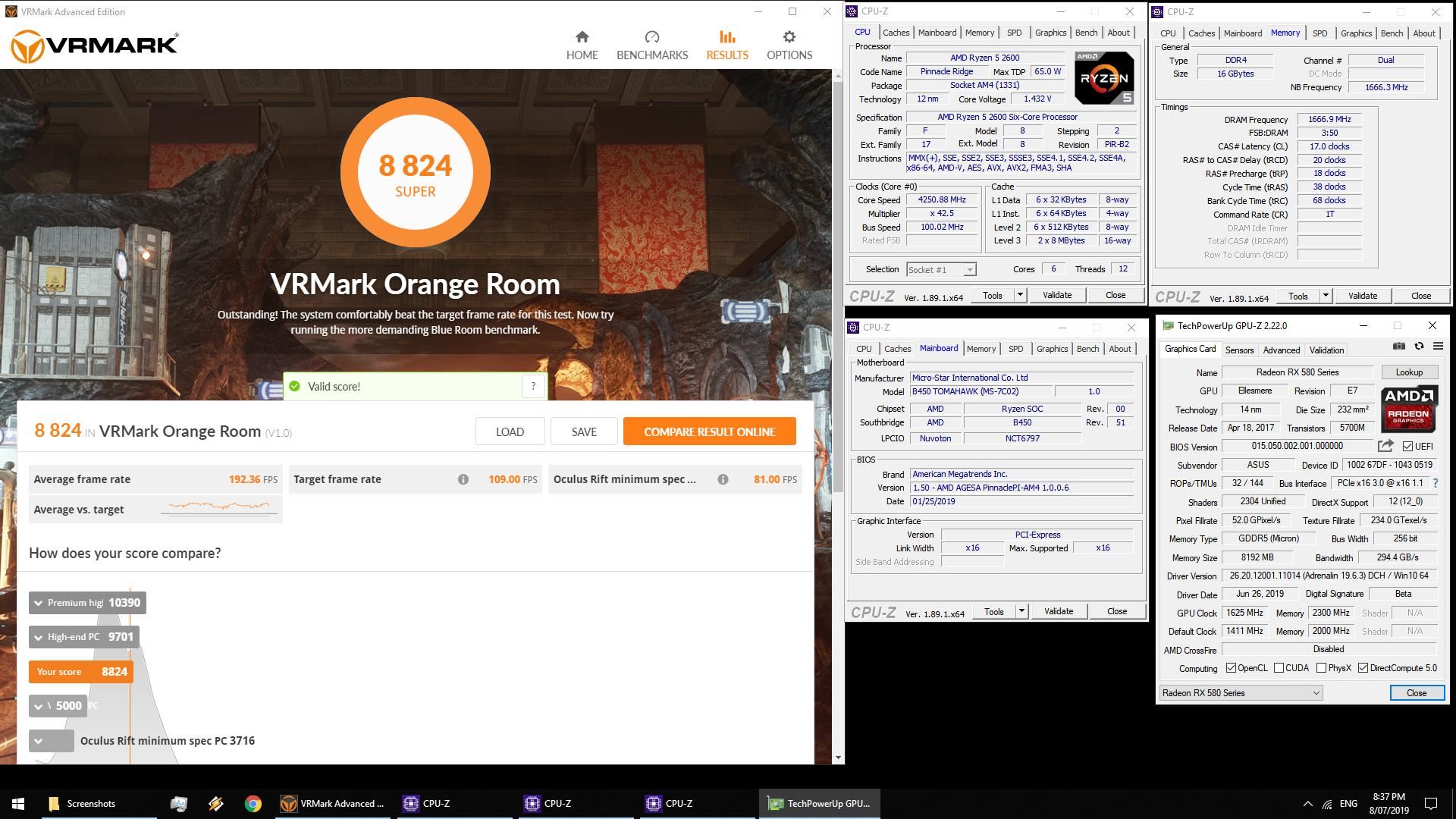Toggle DirectCompute 5.0 checkbox

click(1363, 668)
